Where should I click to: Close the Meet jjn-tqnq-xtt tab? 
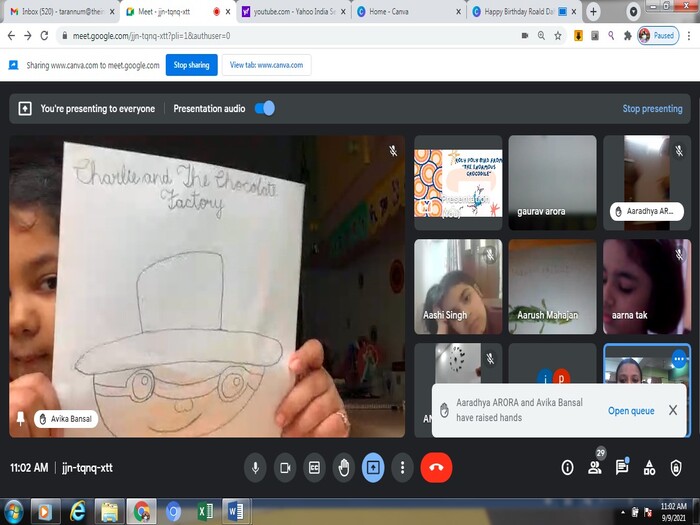tap(228, 12)
